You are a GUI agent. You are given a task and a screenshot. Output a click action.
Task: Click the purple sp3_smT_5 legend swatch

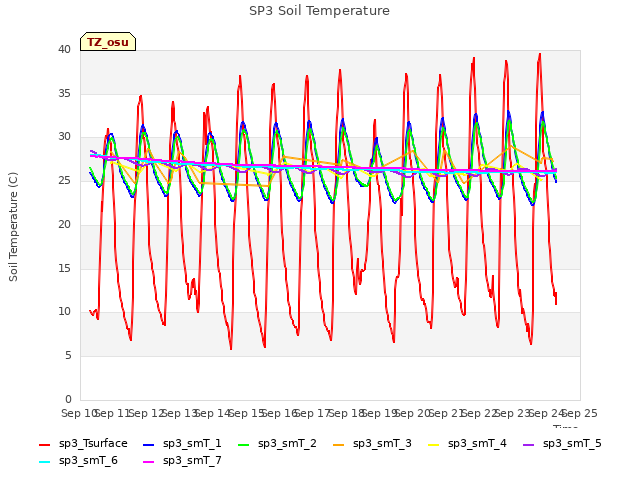pyautogui.click(x=528, y=444)
